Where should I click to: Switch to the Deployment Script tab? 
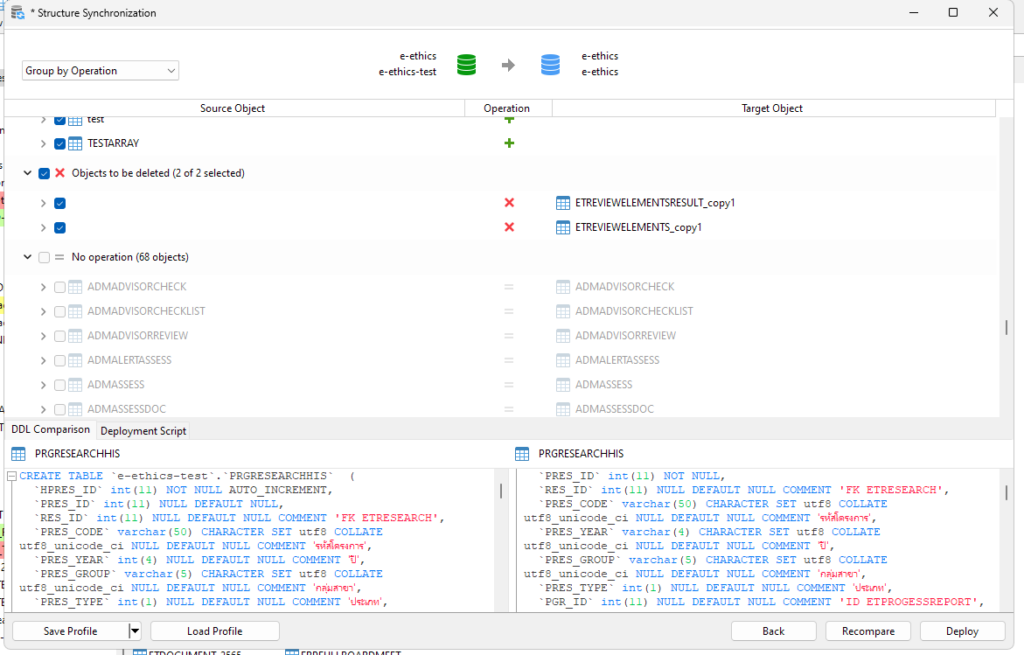(143, 431)
